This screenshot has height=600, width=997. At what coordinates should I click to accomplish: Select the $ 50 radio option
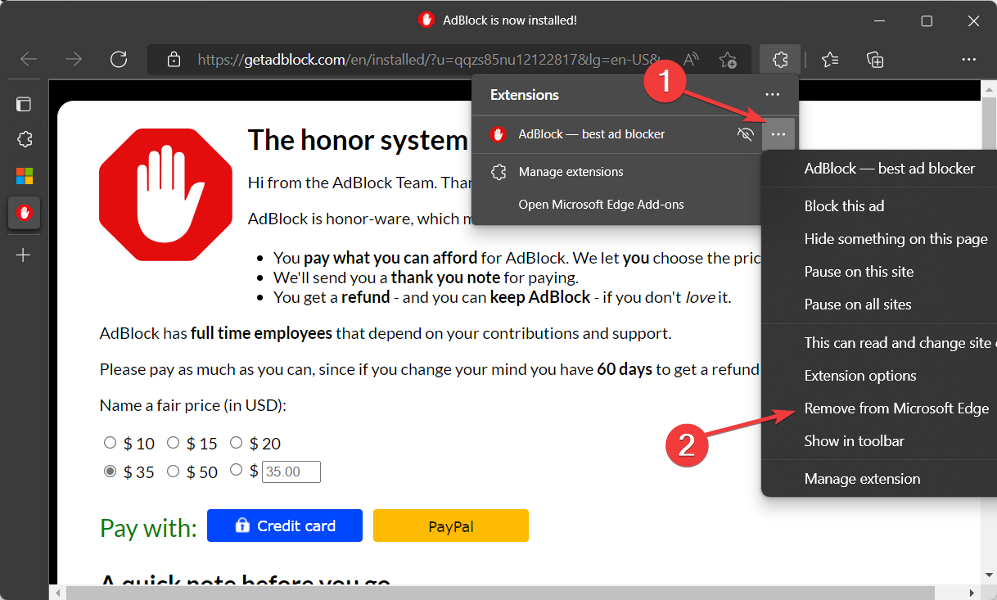coord(173,471)
